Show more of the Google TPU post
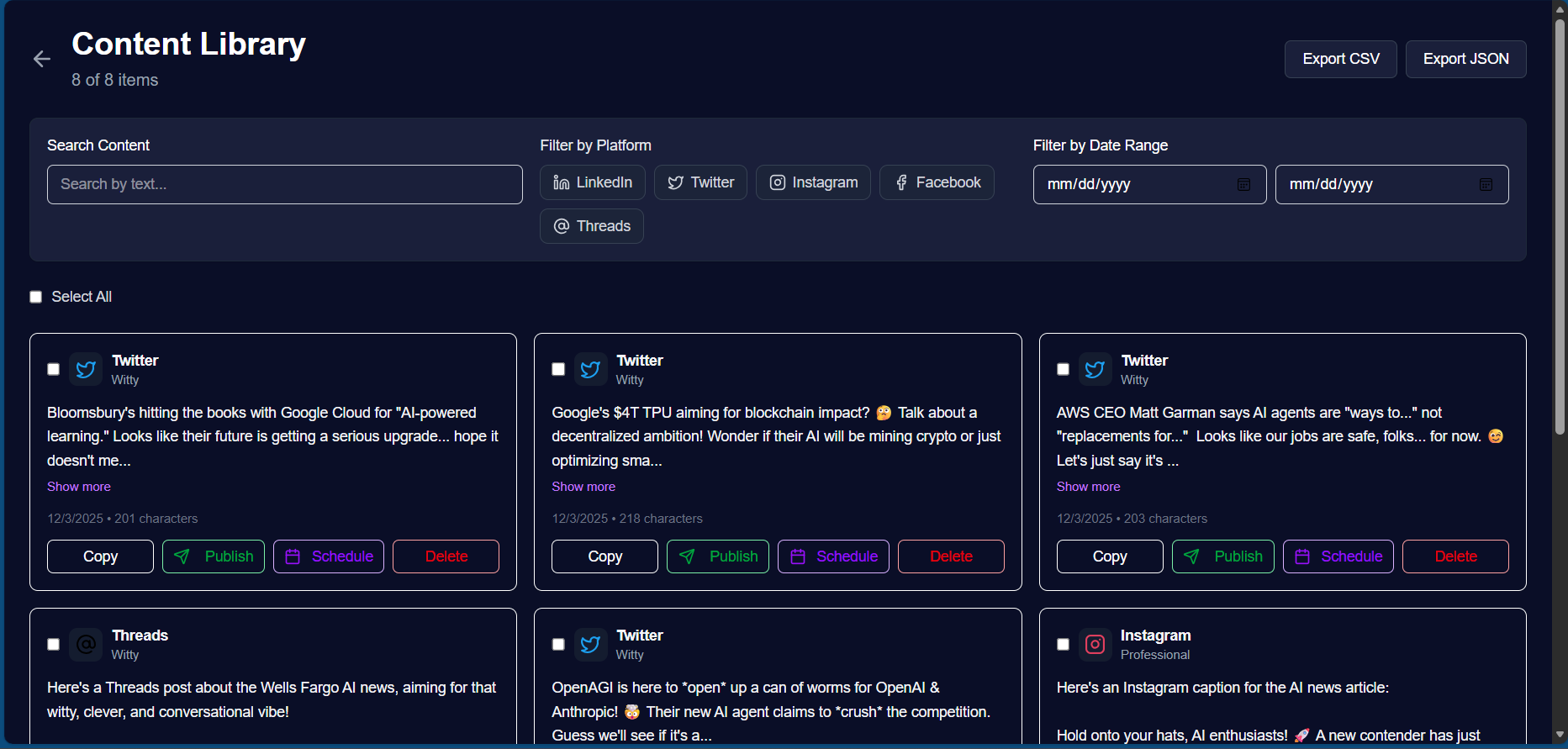The width and height of the screenshot is (1568, 749). 583,487
